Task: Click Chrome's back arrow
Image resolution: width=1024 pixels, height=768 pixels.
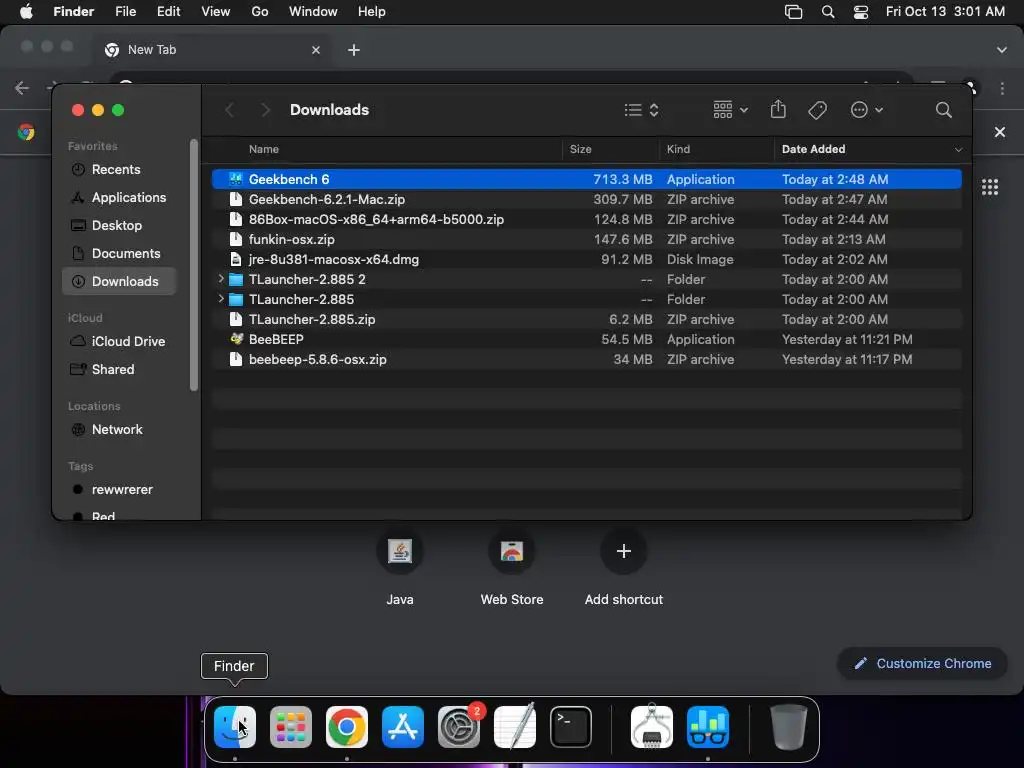Action: pos(22,88)
